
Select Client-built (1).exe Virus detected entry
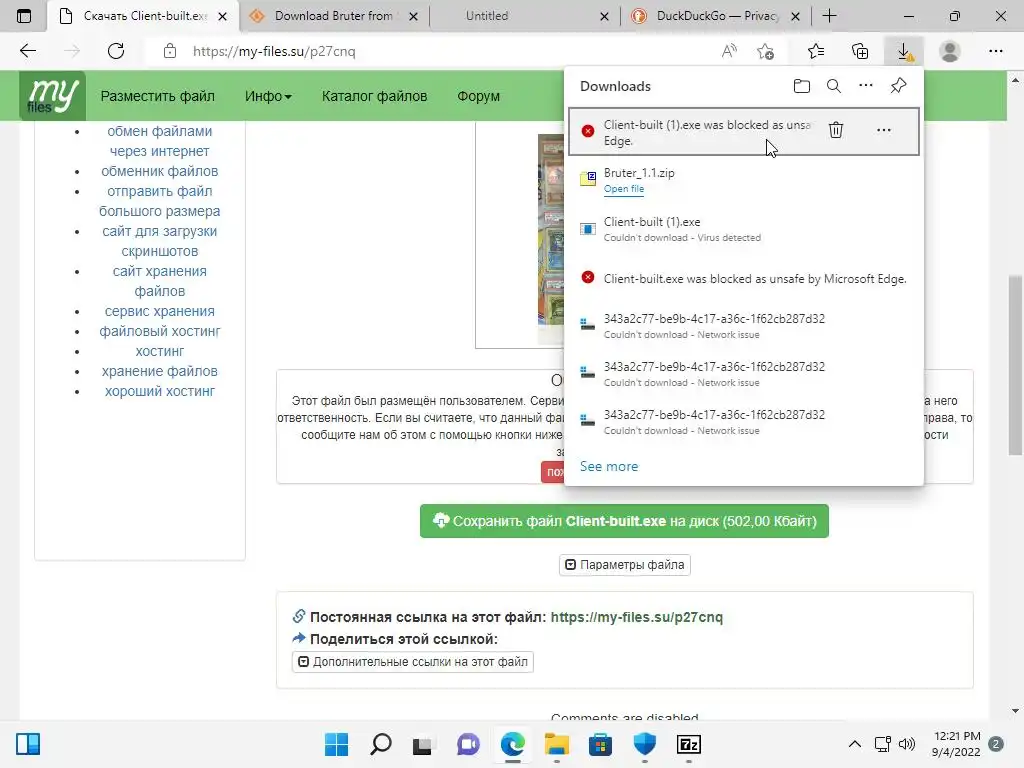[744, 229]
